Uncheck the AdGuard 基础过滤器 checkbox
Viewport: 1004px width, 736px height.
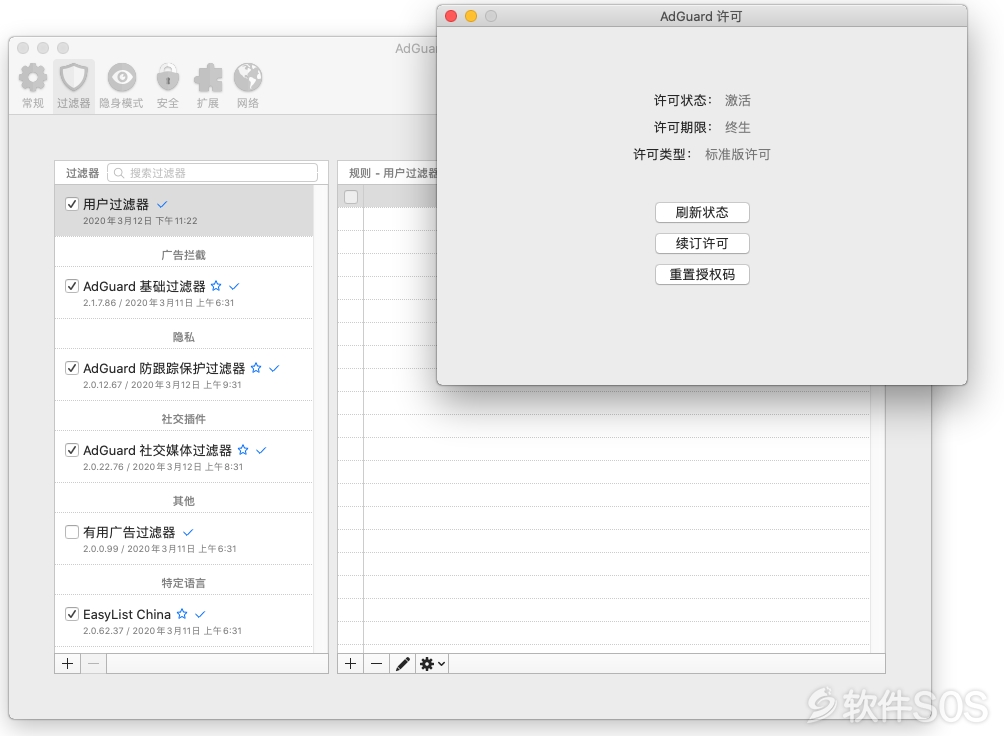click(72, 286)
